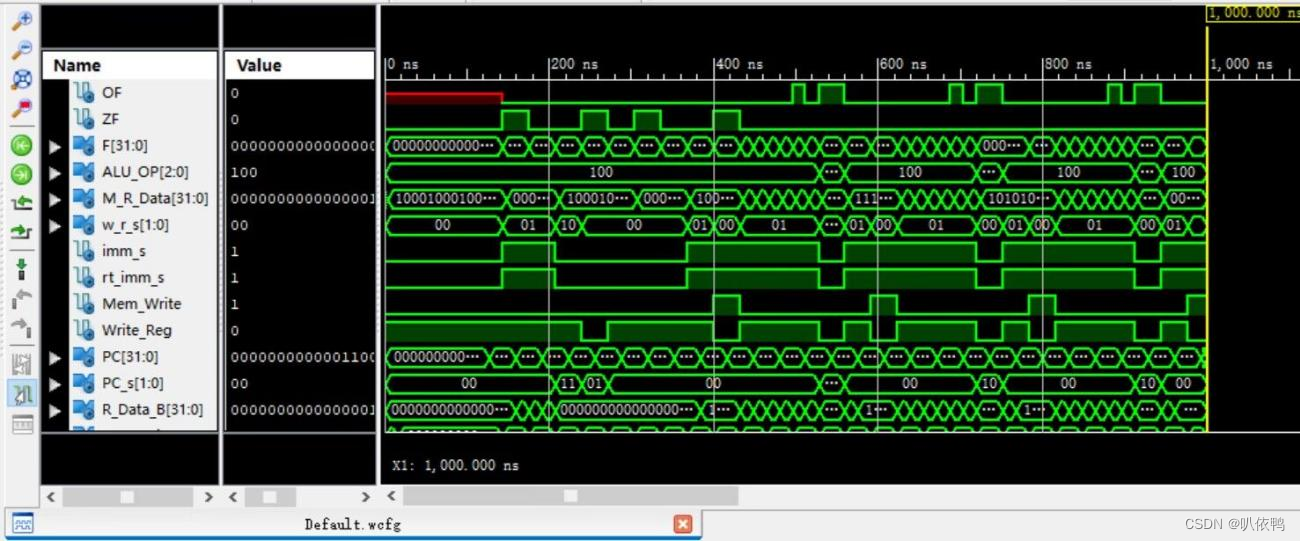Click the '10' segment in the w_r_s waveform near 200 ns

tap(567, 225)
